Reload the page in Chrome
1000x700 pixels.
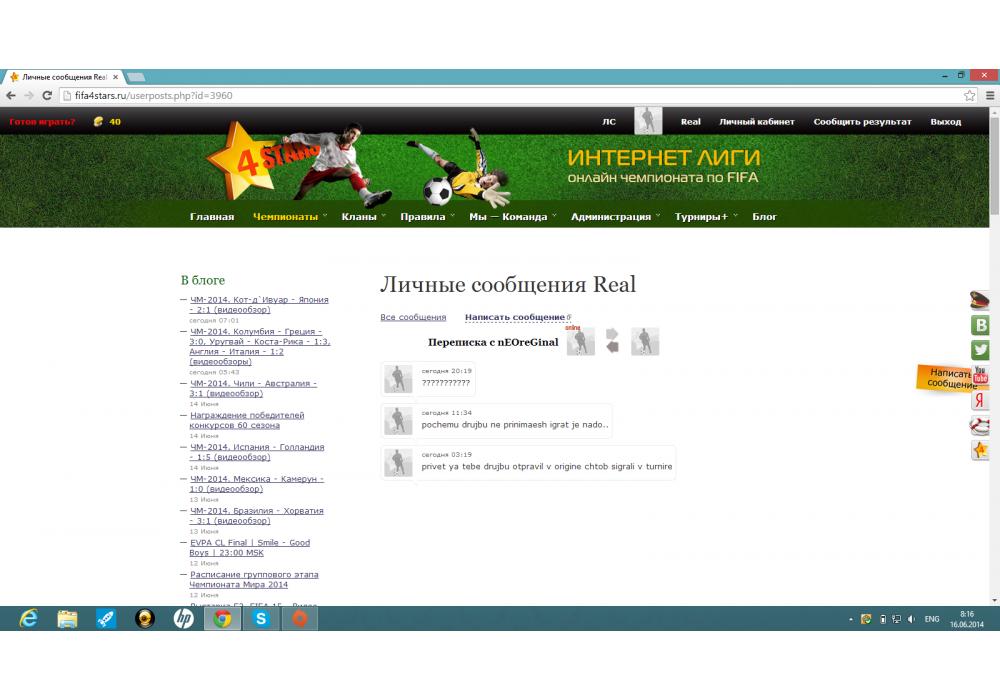click(47, 96)
